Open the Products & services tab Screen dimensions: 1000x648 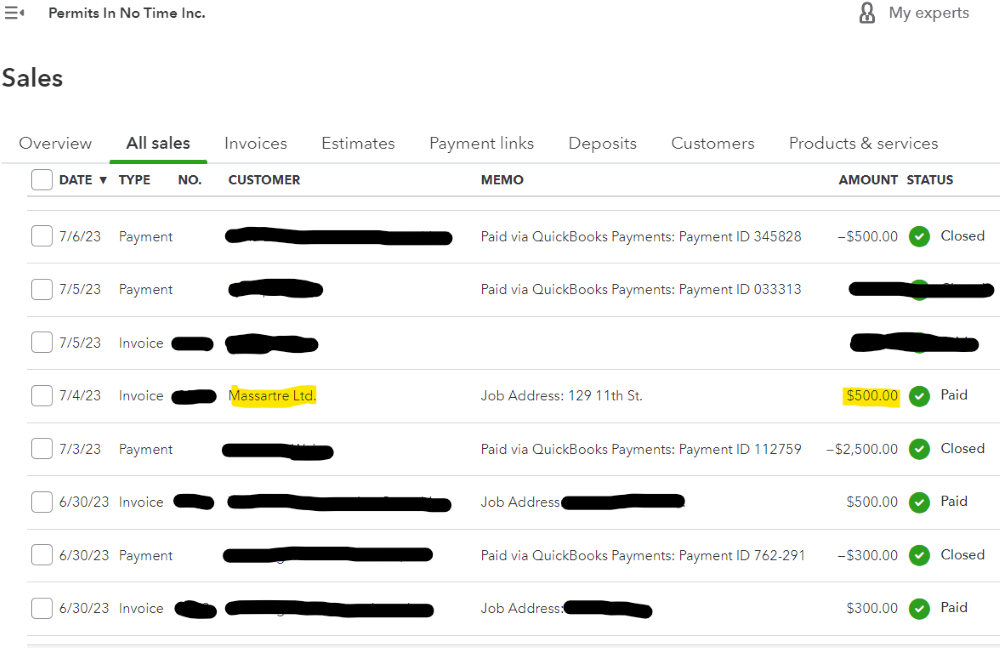point(863,143)
